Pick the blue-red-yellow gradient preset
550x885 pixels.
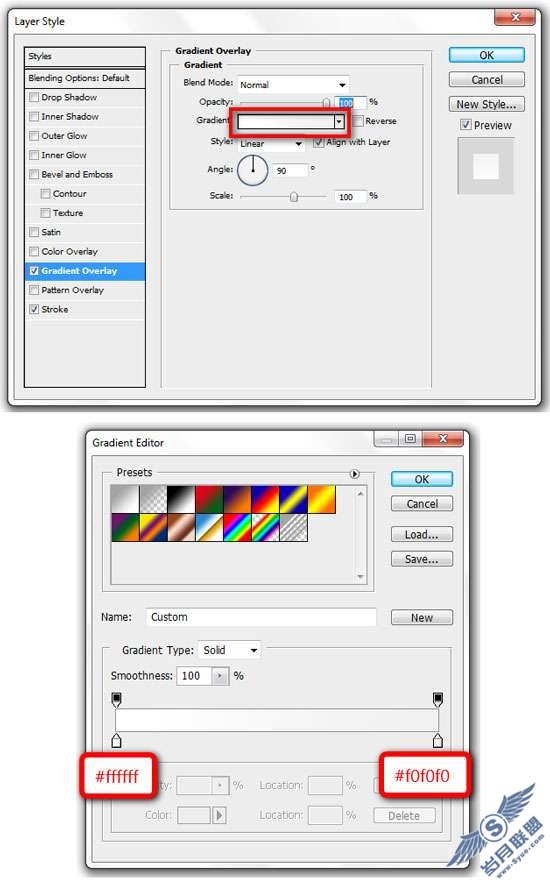tap(265, 500)
